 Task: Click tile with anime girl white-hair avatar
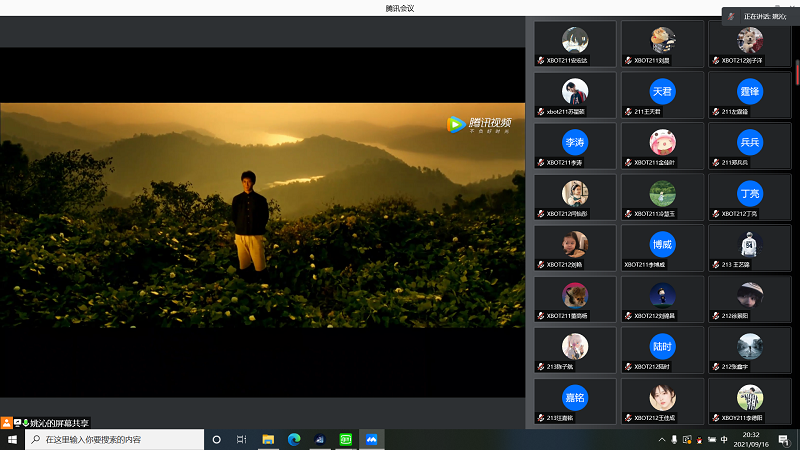coord(575,350)
